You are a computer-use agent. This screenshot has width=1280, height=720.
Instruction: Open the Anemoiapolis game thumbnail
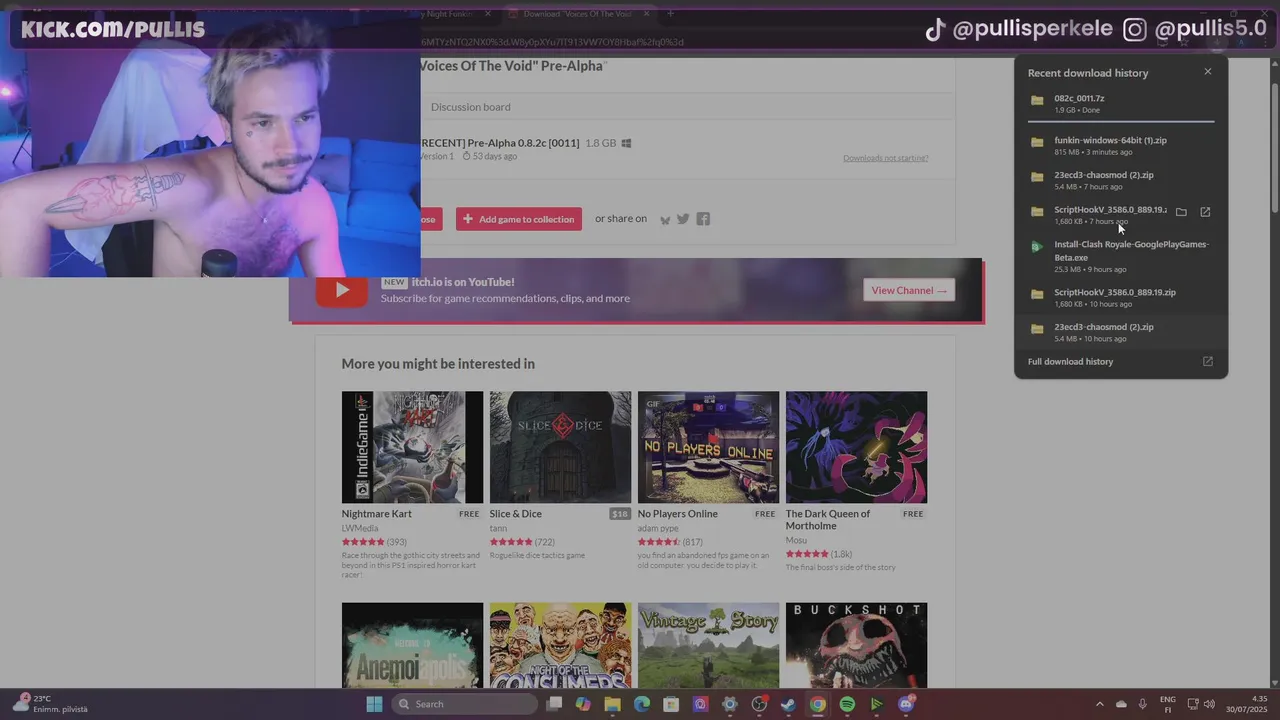412,645
